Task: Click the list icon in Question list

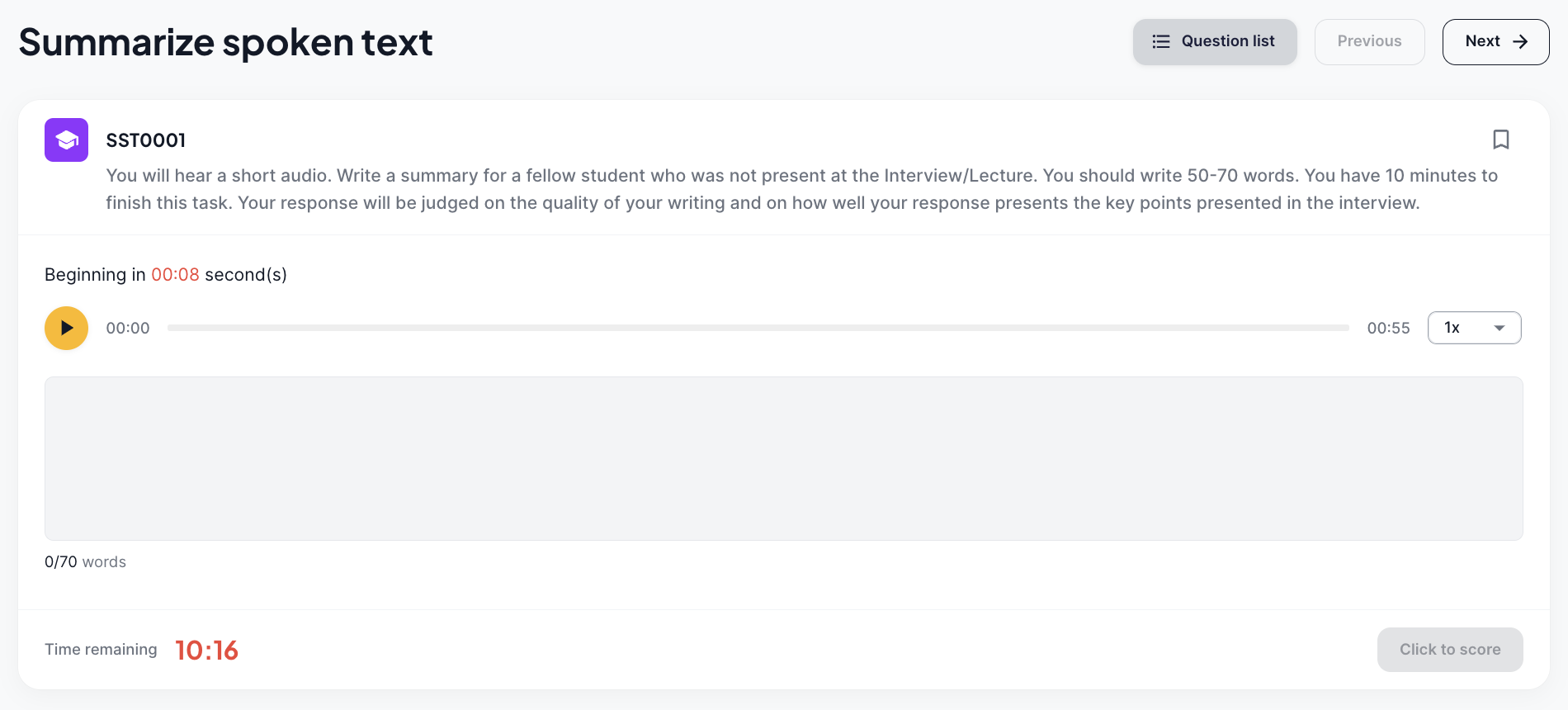Action: click(x=1161, y=41)
